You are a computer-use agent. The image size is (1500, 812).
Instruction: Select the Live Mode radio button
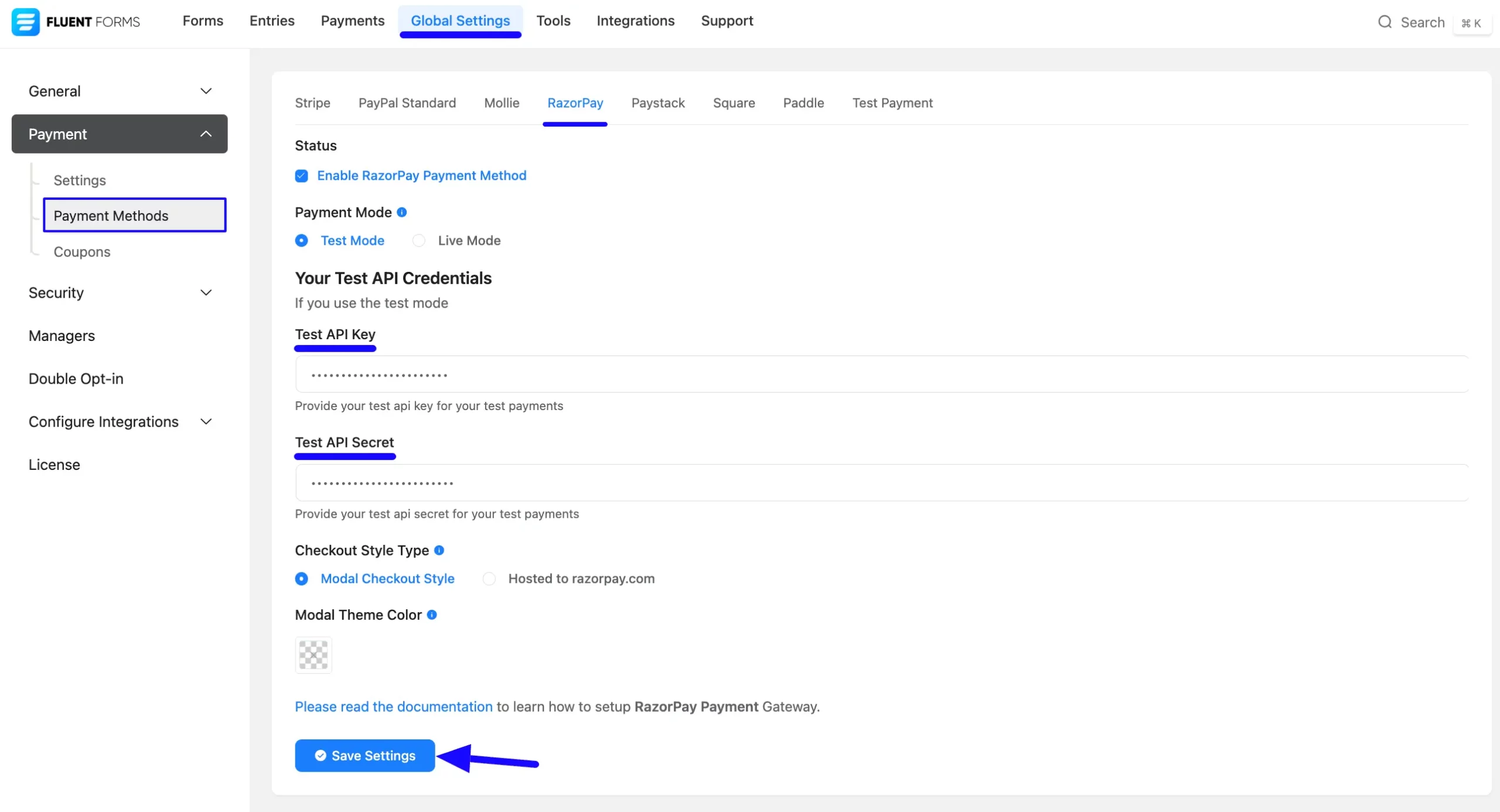tap(419, 241)
